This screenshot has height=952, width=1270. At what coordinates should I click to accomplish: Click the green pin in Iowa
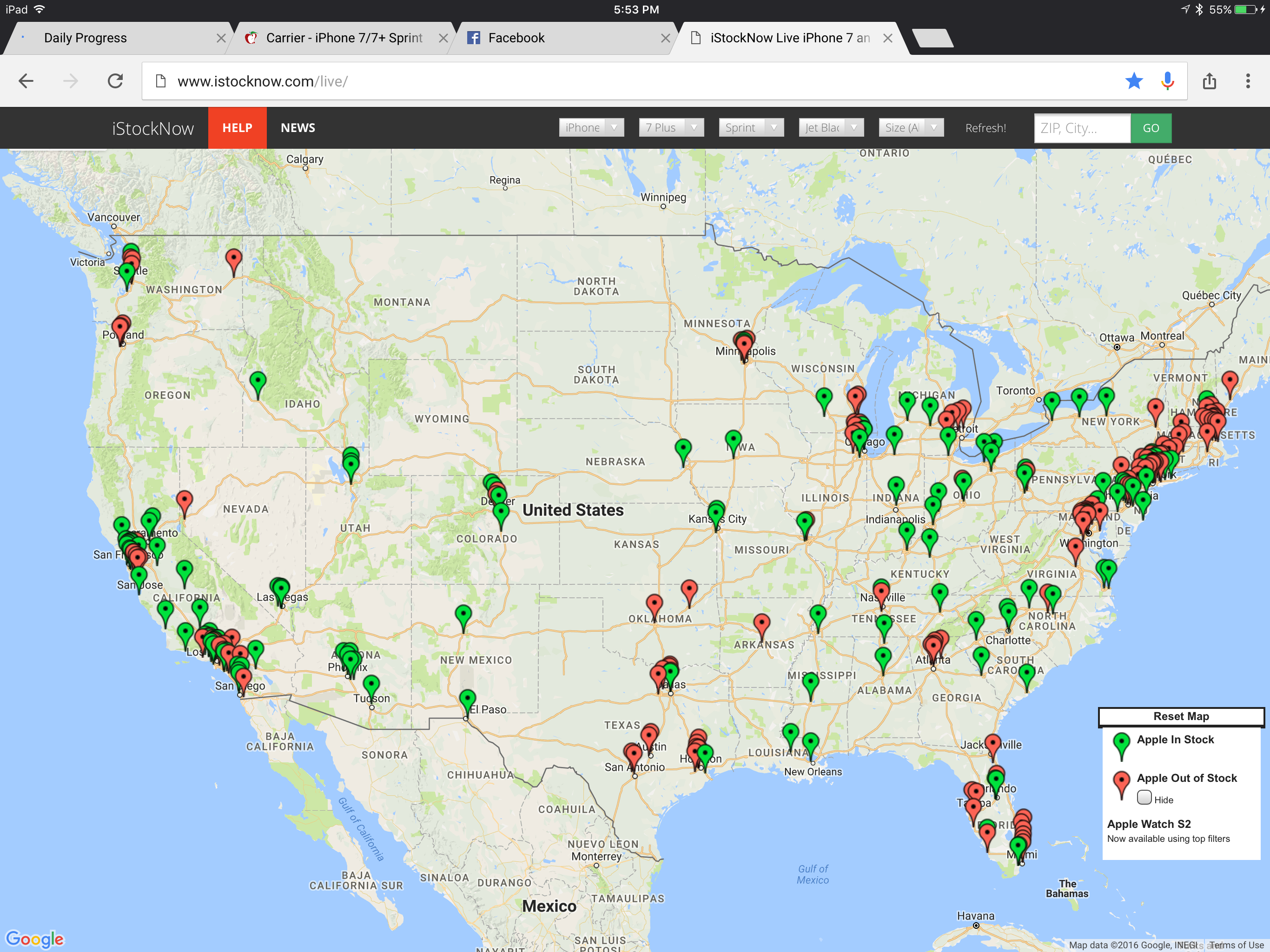733,443
